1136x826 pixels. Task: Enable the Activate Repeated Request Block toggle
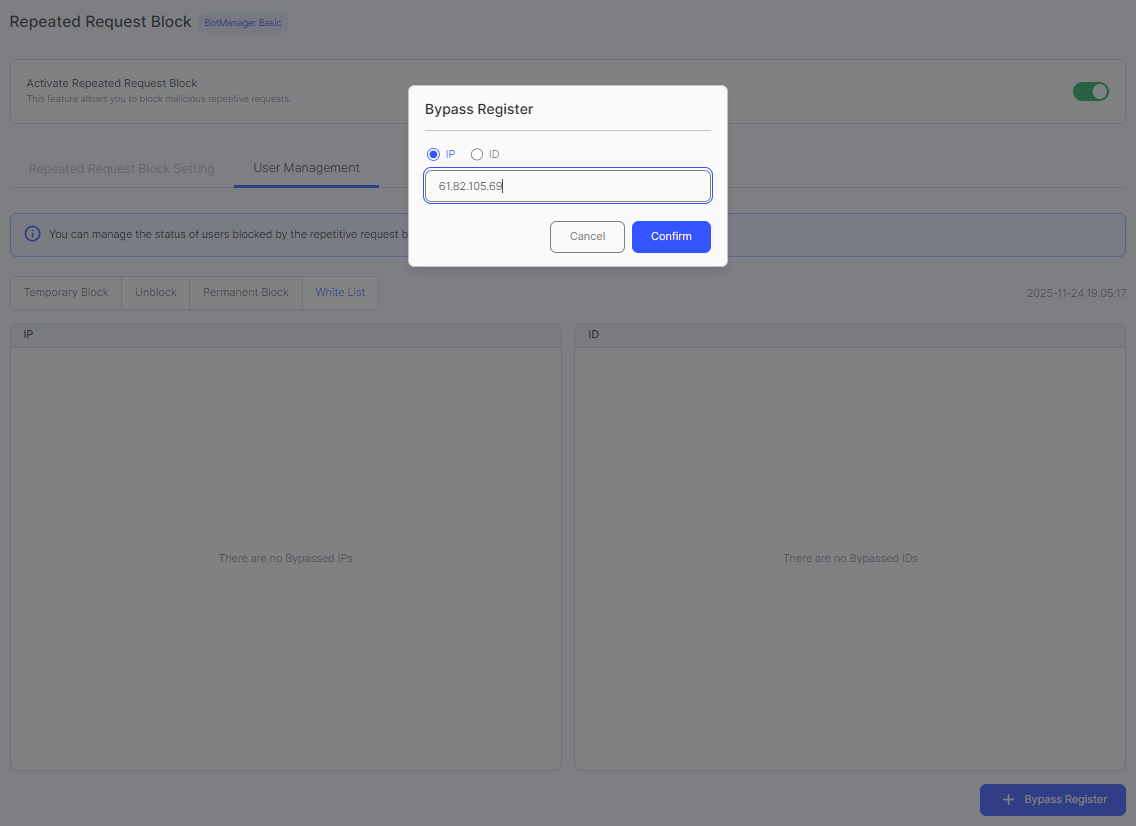tap(1090, 90)
